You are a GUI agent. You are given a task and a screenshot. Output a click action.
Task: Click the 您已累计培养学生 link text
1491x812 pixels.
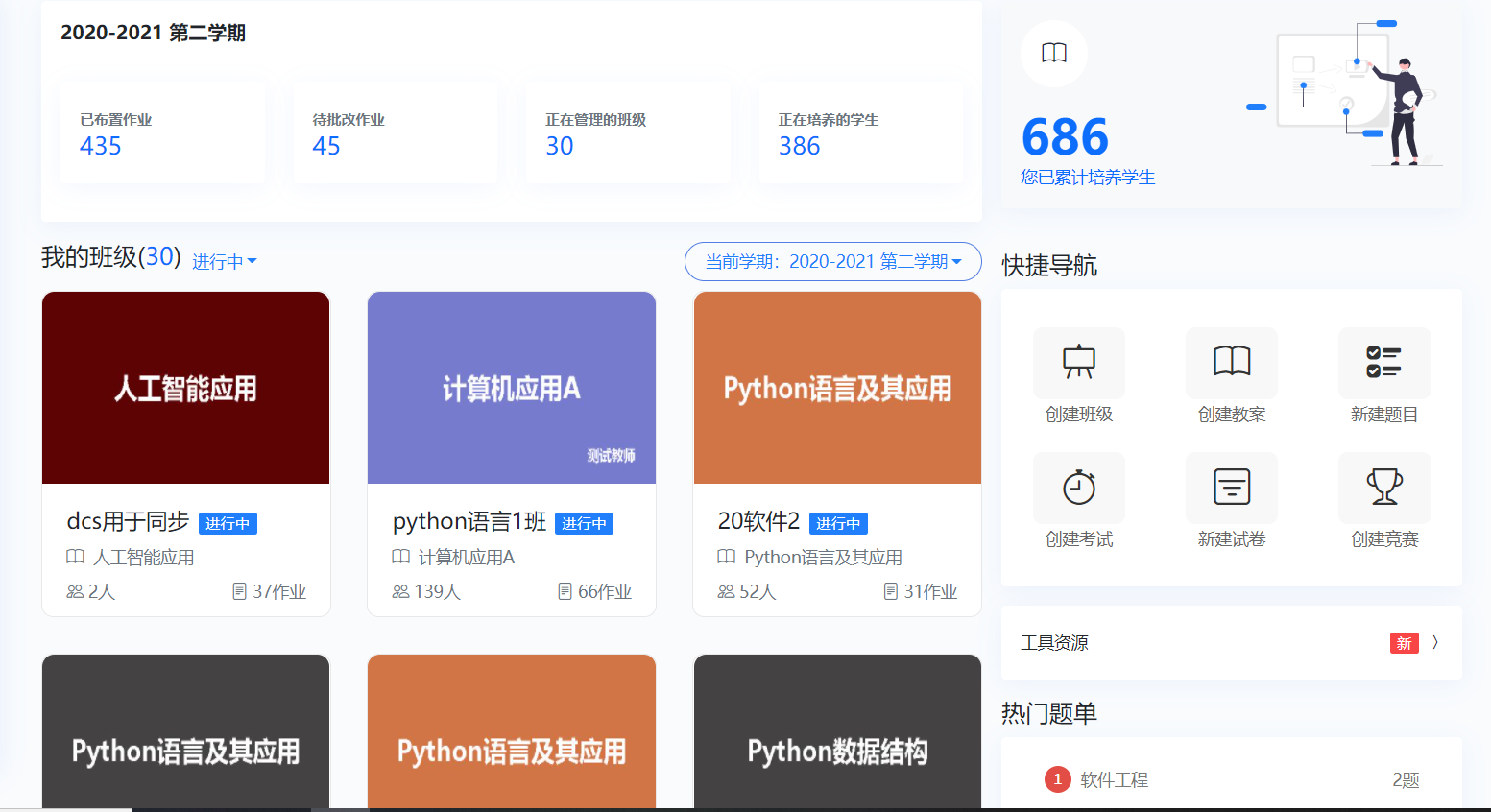coord(1088,178)
